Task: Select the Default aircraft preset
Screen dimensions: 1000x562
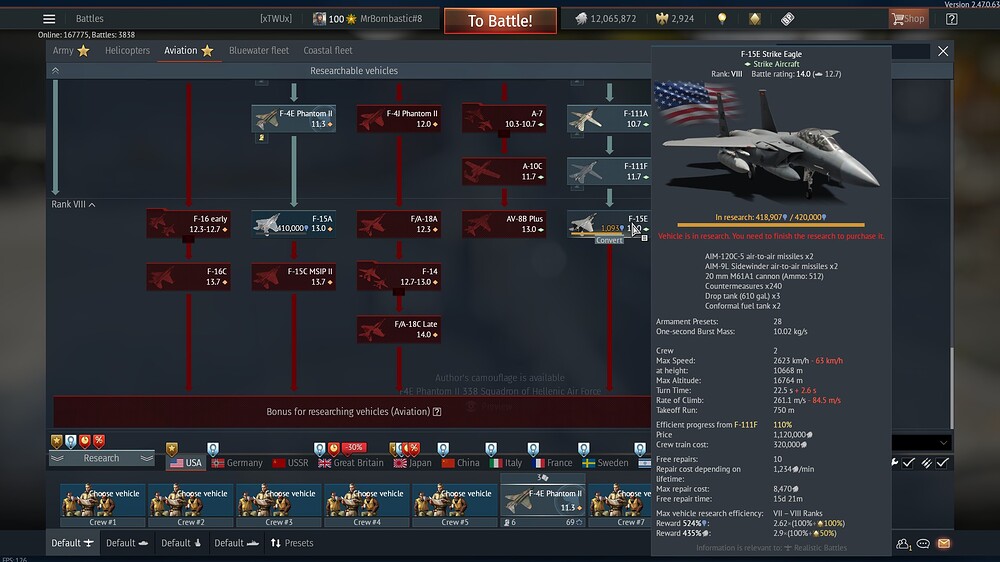Action: tap(72, 543)
